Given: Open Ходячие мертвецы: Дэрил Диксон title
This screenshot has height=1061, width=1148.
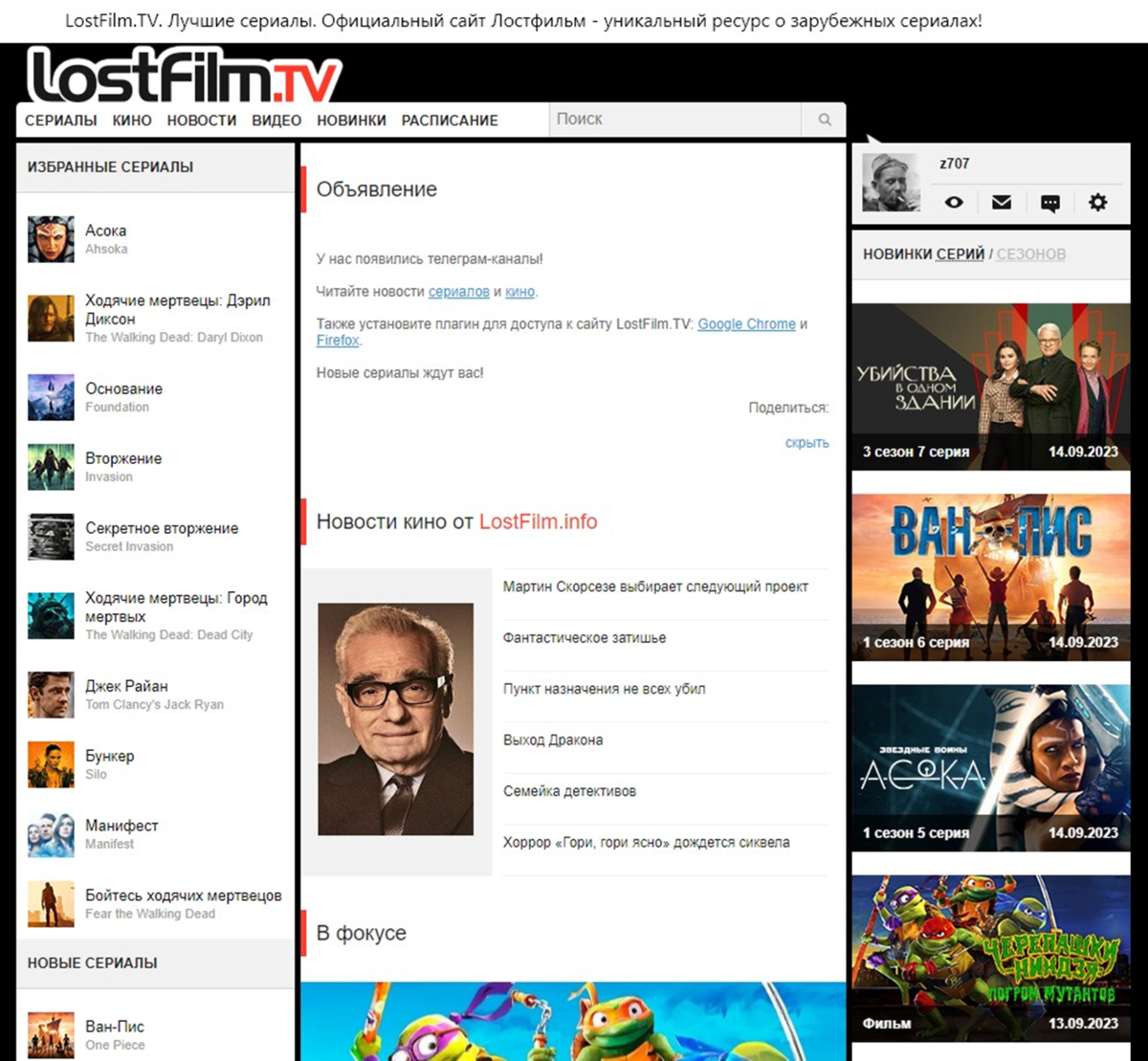Looking at the screenshot, I should [178, 310].
